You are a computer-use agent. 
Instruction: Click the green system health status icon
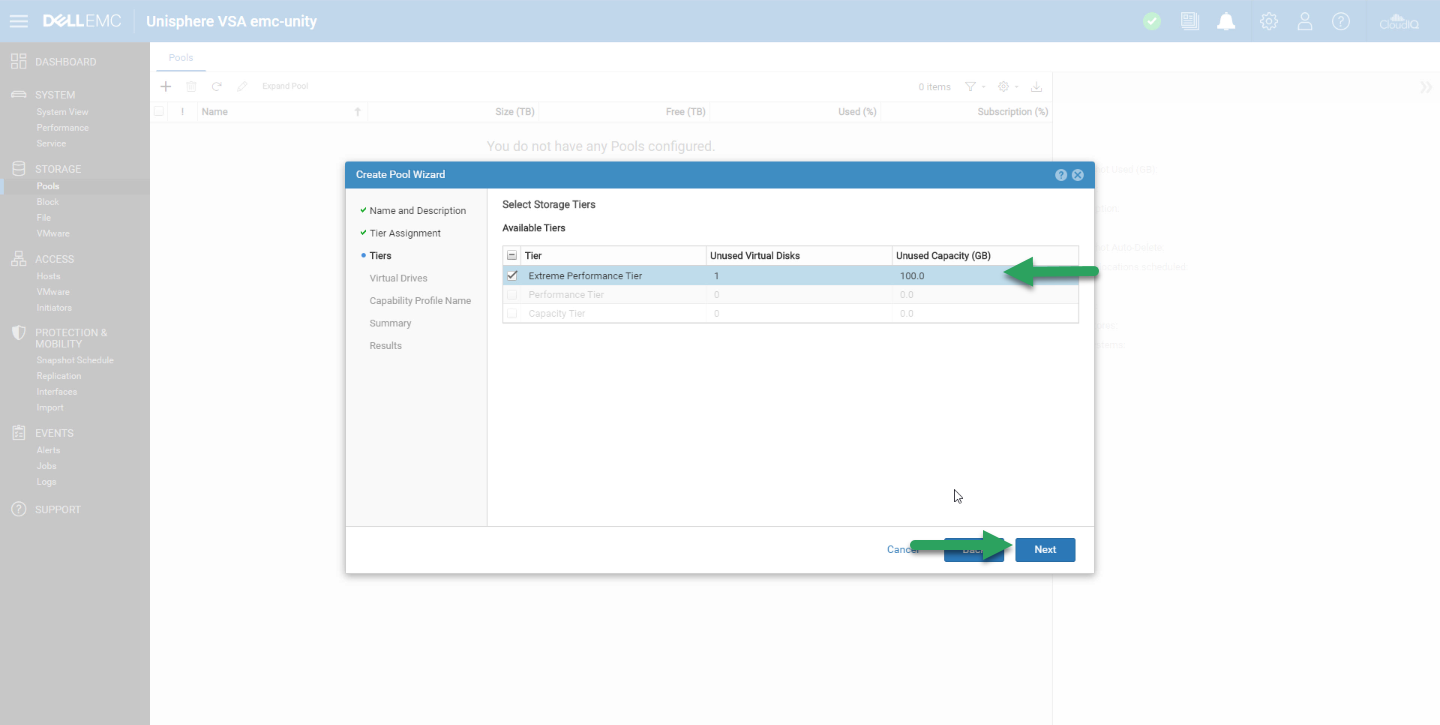(x=1152, y=21)
